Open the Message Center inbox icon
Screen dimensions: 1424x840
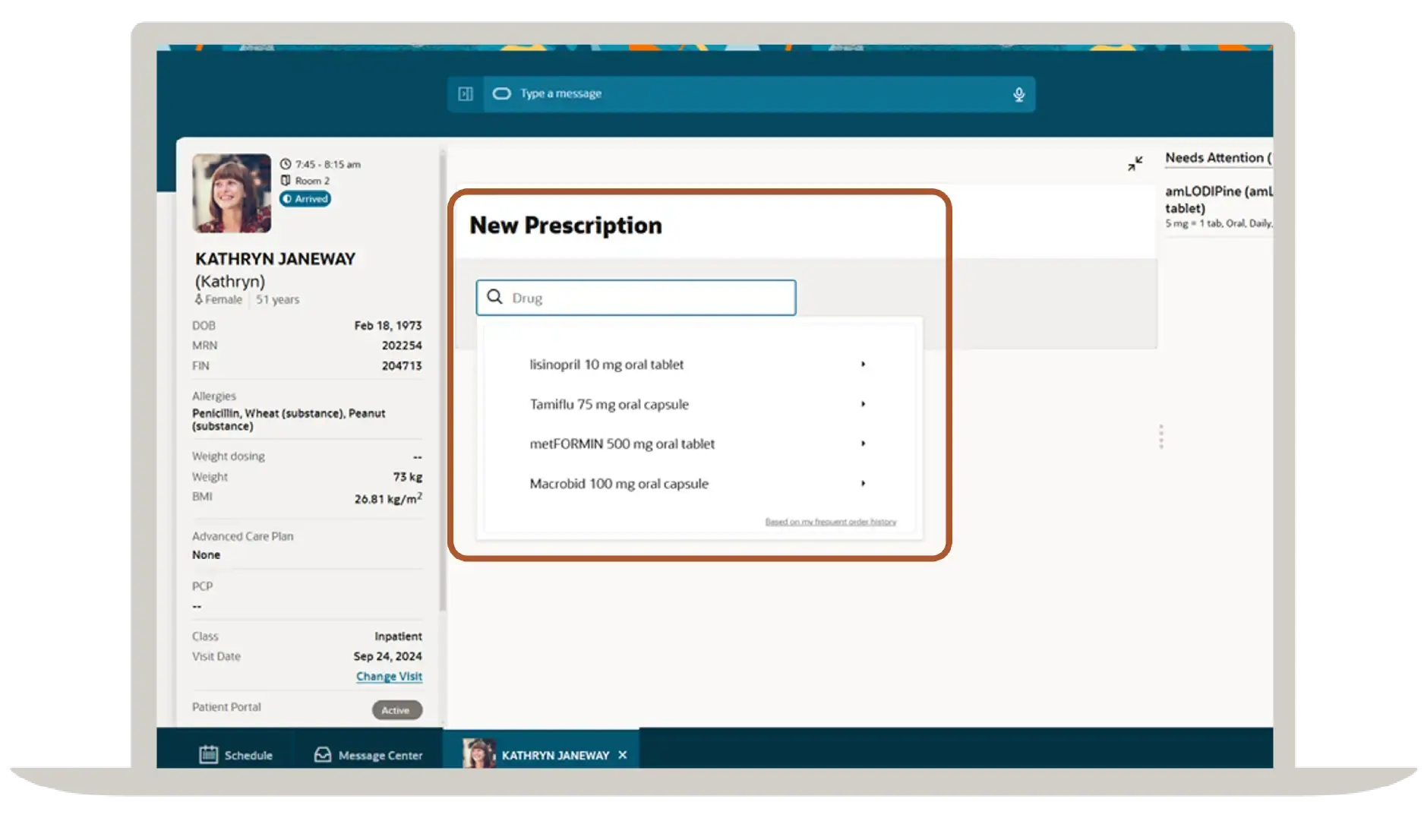tap(321, 755)
